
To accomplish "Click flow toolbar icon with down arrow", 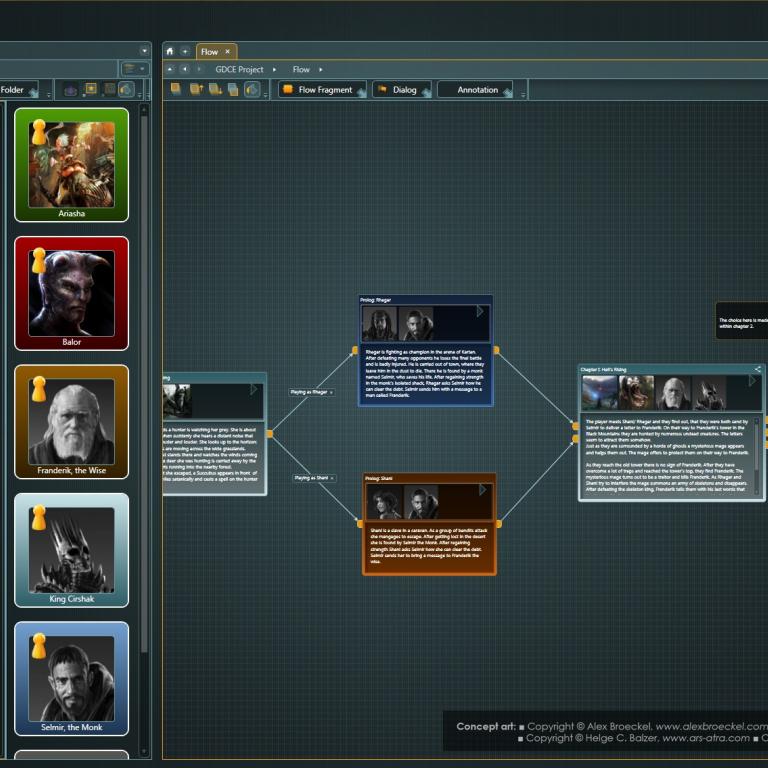I will pos(216,89).
